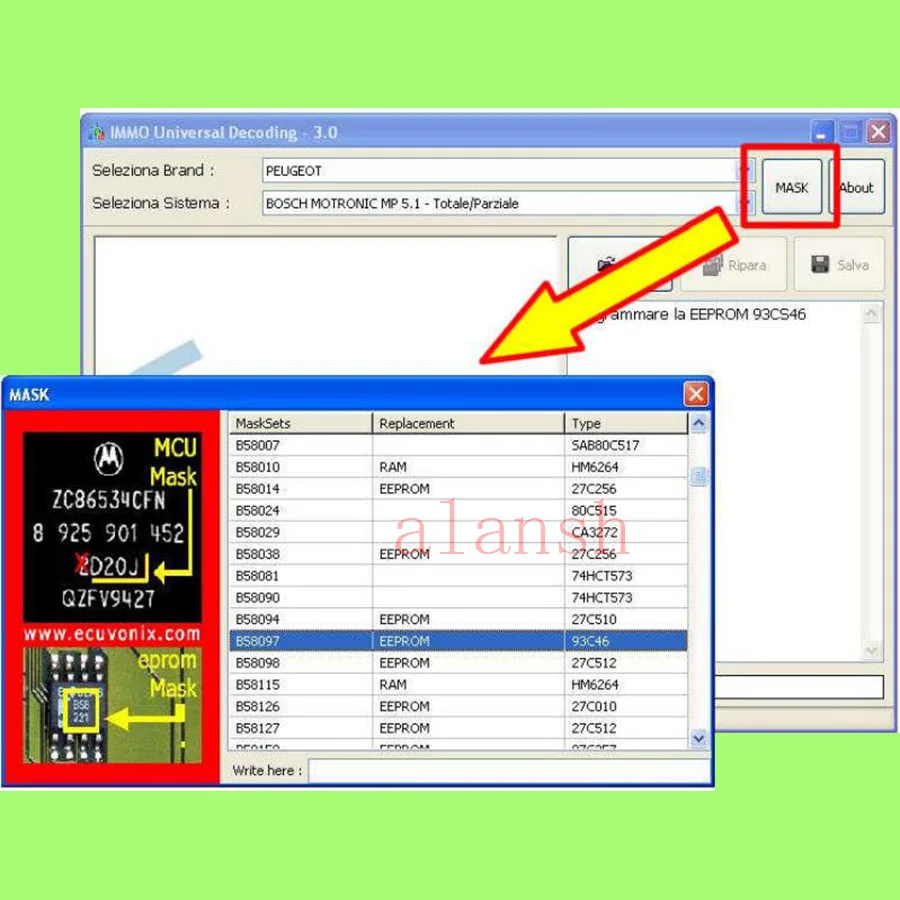Select the B58115 mask row

click(458, 684)
